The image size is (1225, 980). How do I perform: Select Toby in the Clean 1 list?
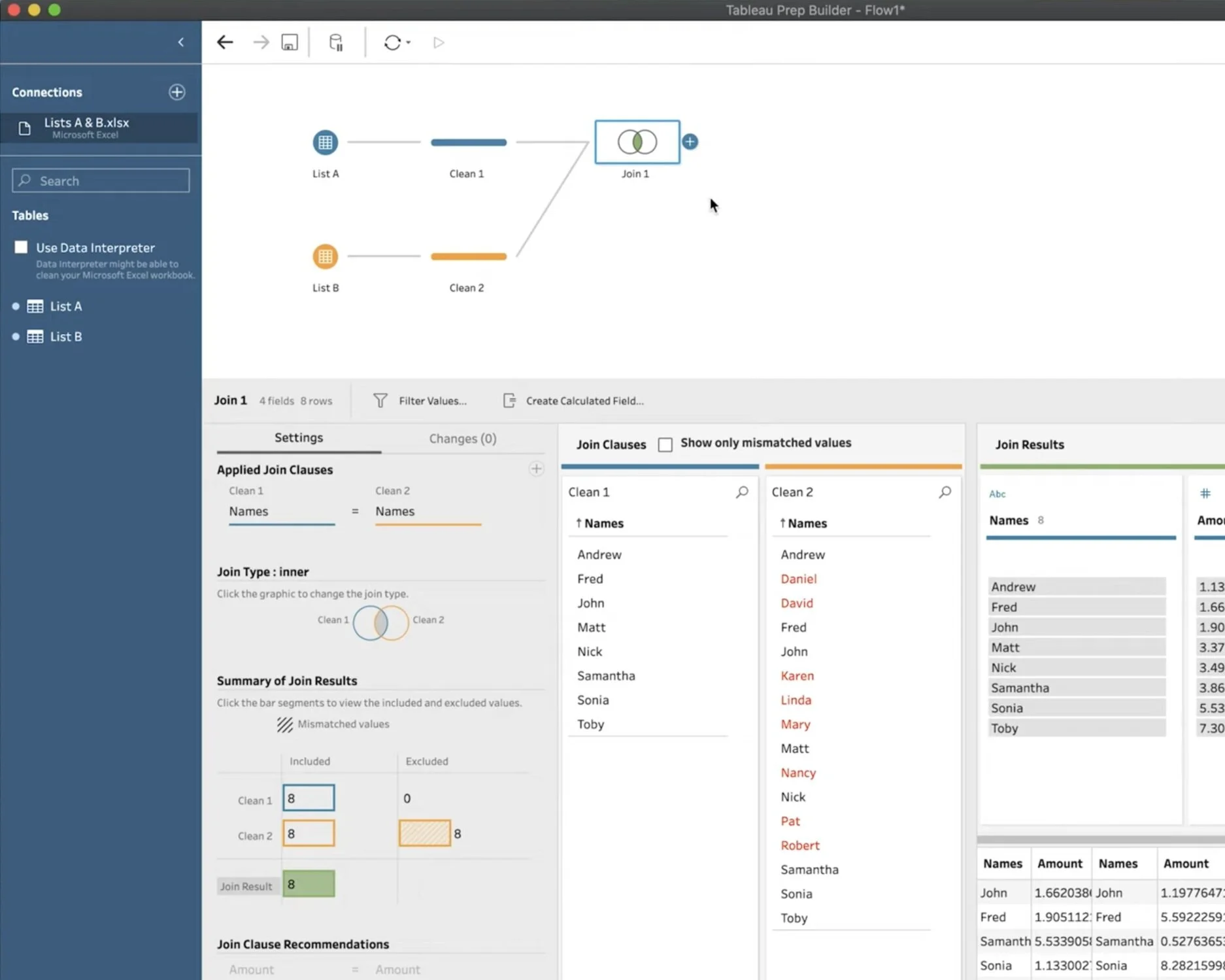pos(590,724)
